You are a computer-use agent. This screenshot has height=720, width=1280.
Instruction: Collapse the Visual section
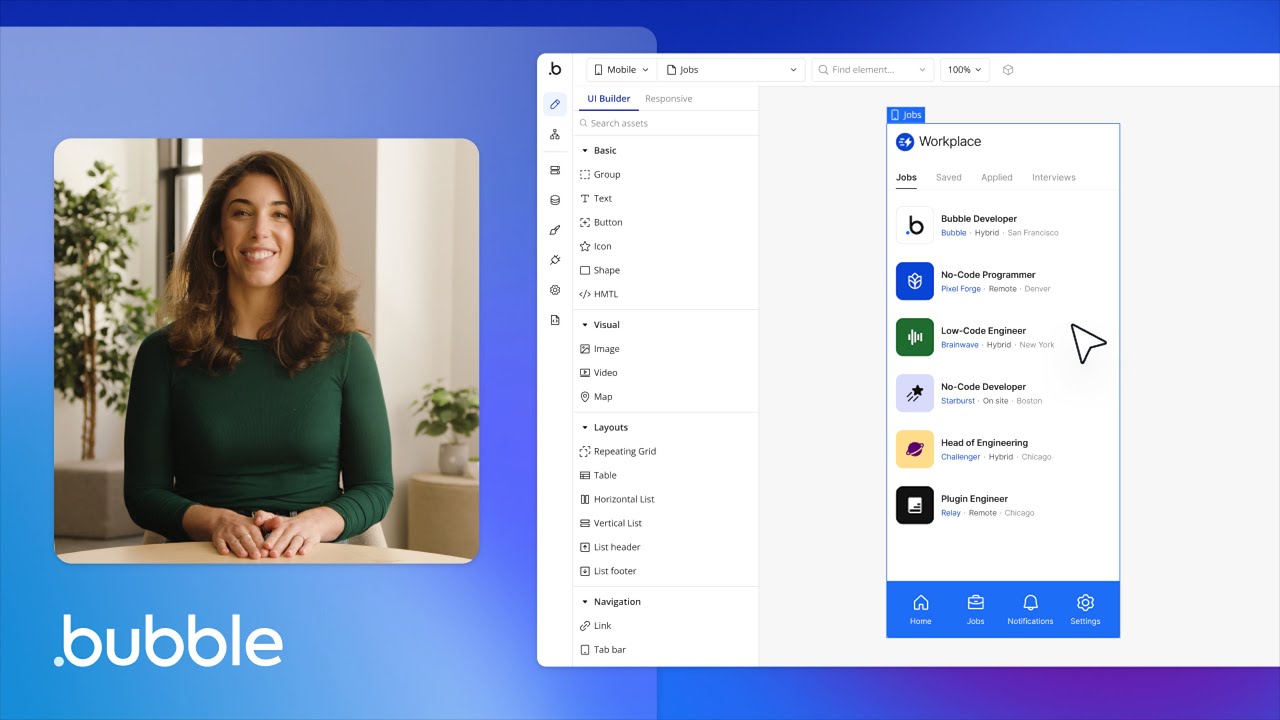[585, 325]
